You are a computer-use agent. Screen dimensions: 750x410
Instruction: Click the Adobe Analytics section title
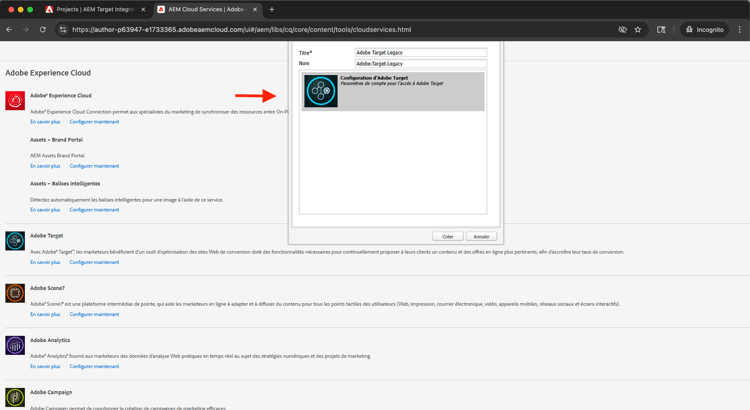[x=50, y=340]
